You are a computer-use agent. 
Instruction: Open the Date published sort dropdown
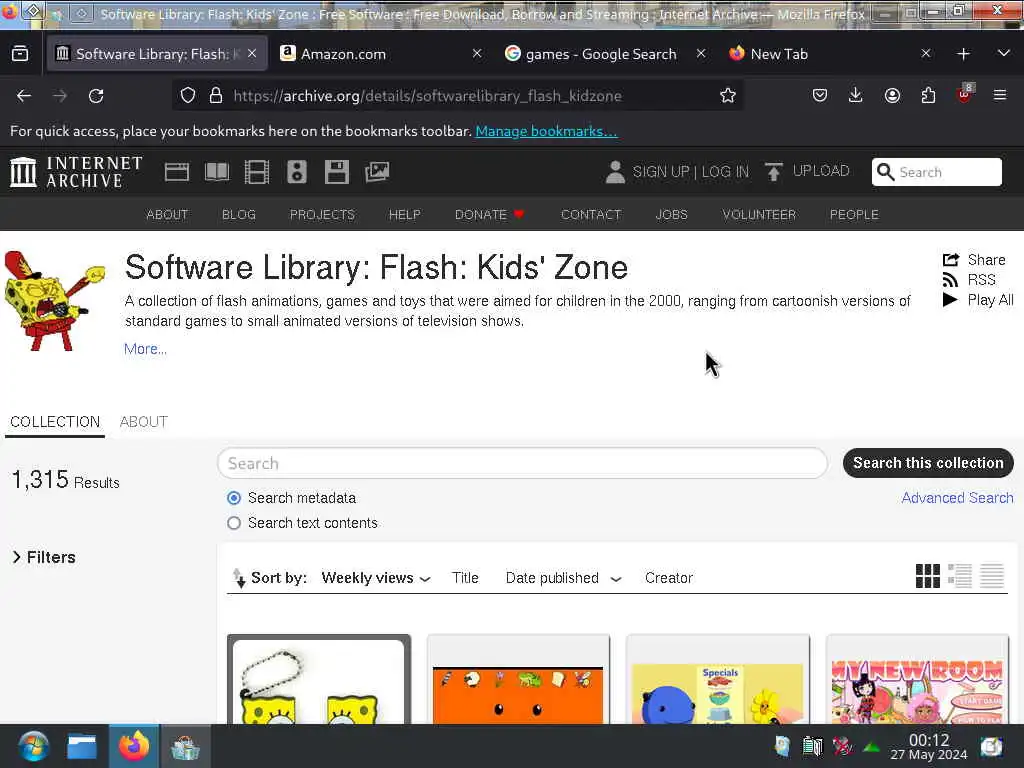point(563,578)
